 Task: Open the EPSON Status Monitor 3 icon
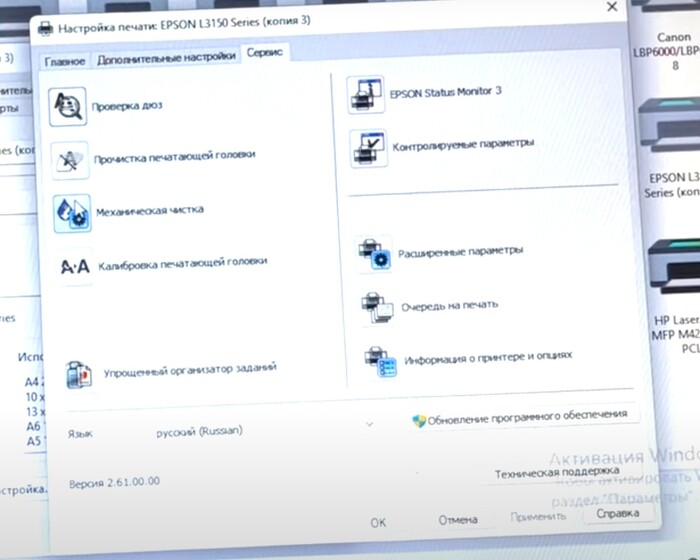click(366, 94)
